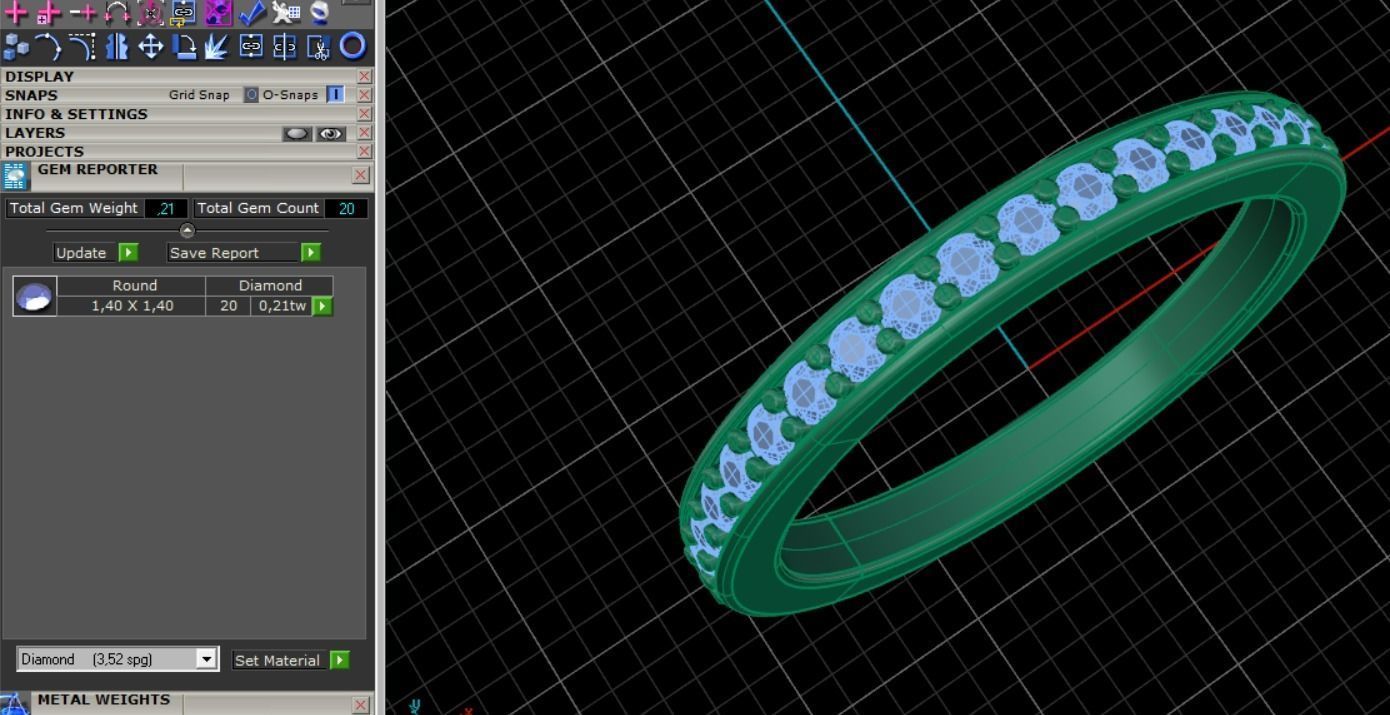Close the INFO & SETTINGS panel
1390x715 pixels.
click(364, 114)
